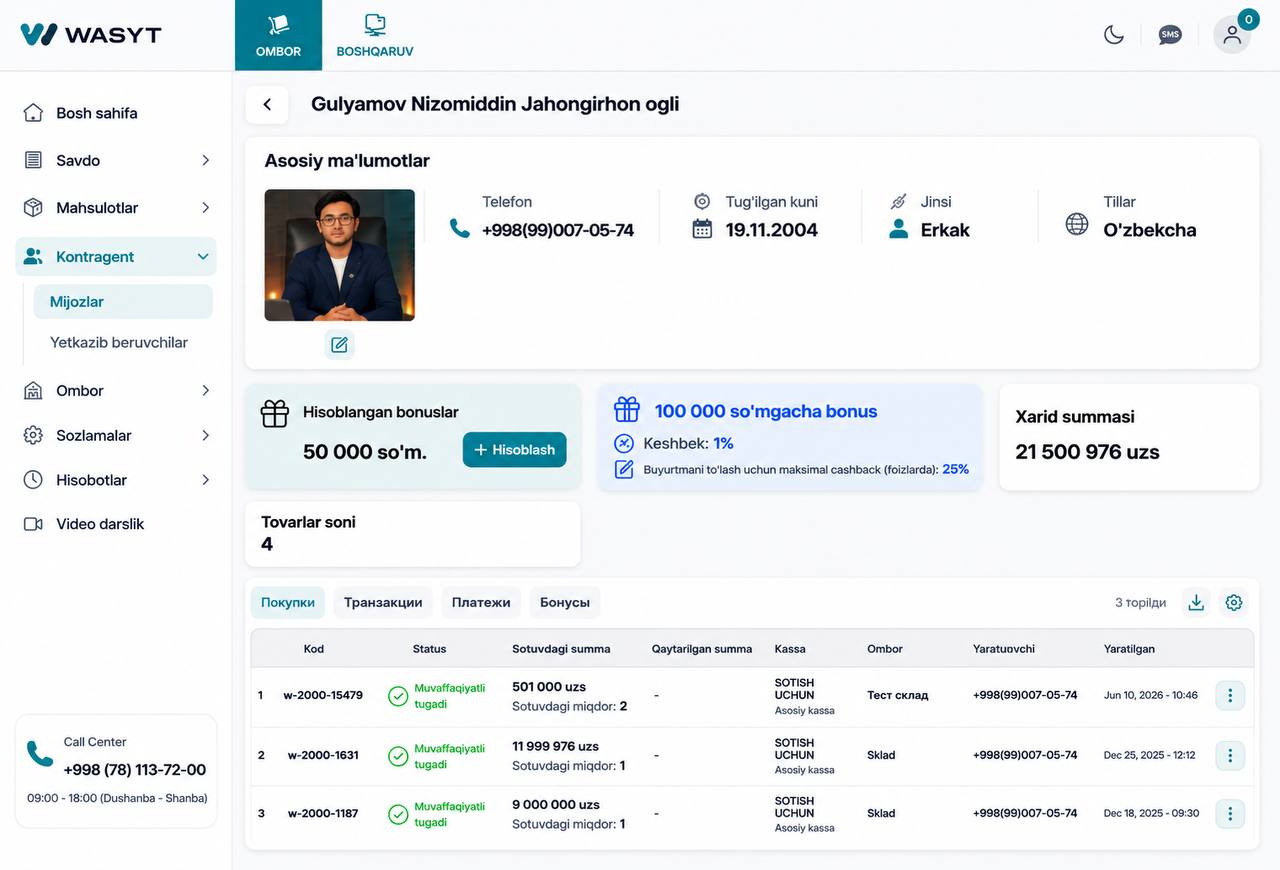Click the amount 11 999 976 uzs
The height and width of the screenshot is (870, 1280).
pyautogui.click(x=555, y=746)
